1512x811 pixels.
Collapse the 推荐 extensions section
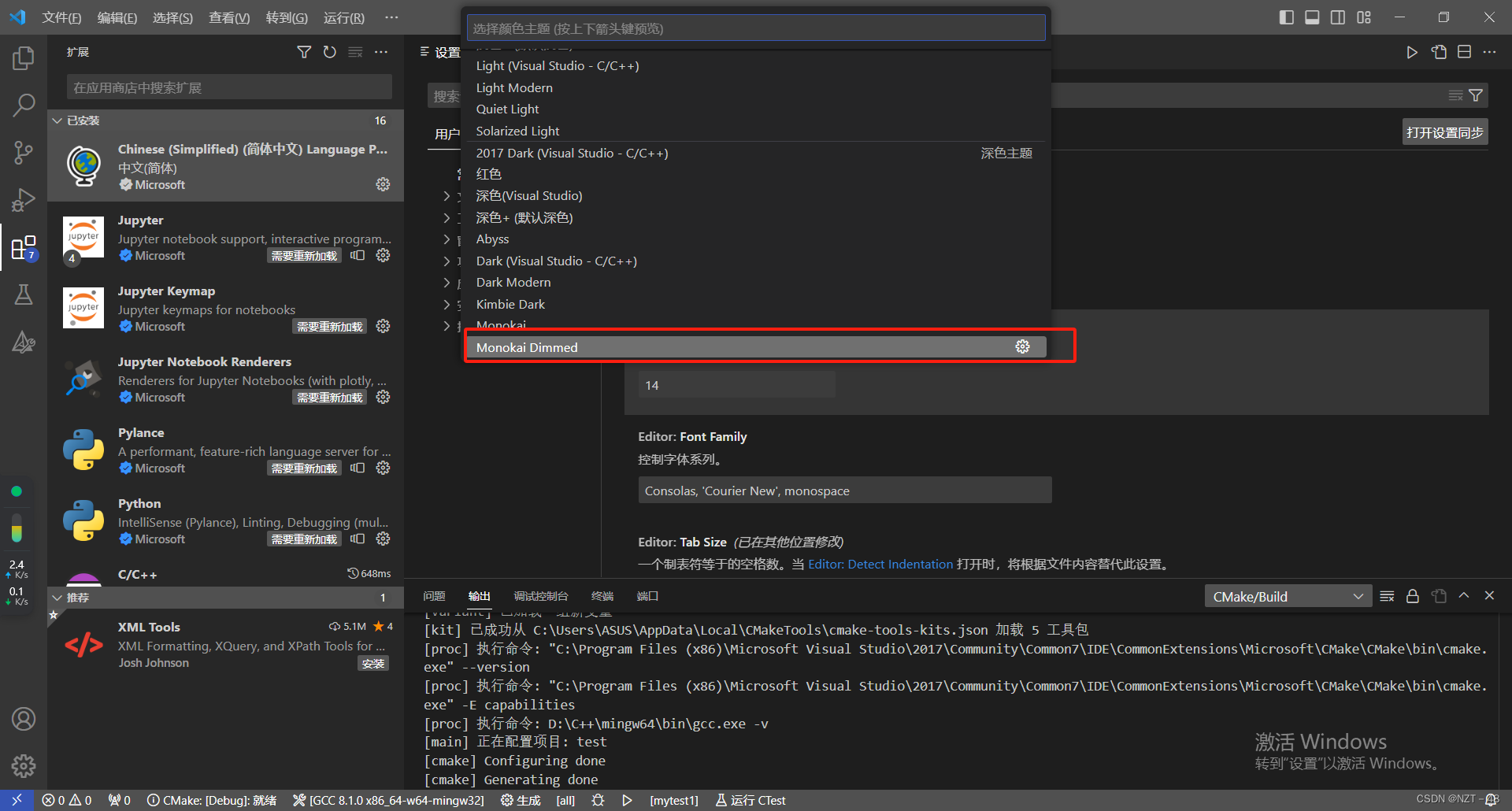(225, 598)
